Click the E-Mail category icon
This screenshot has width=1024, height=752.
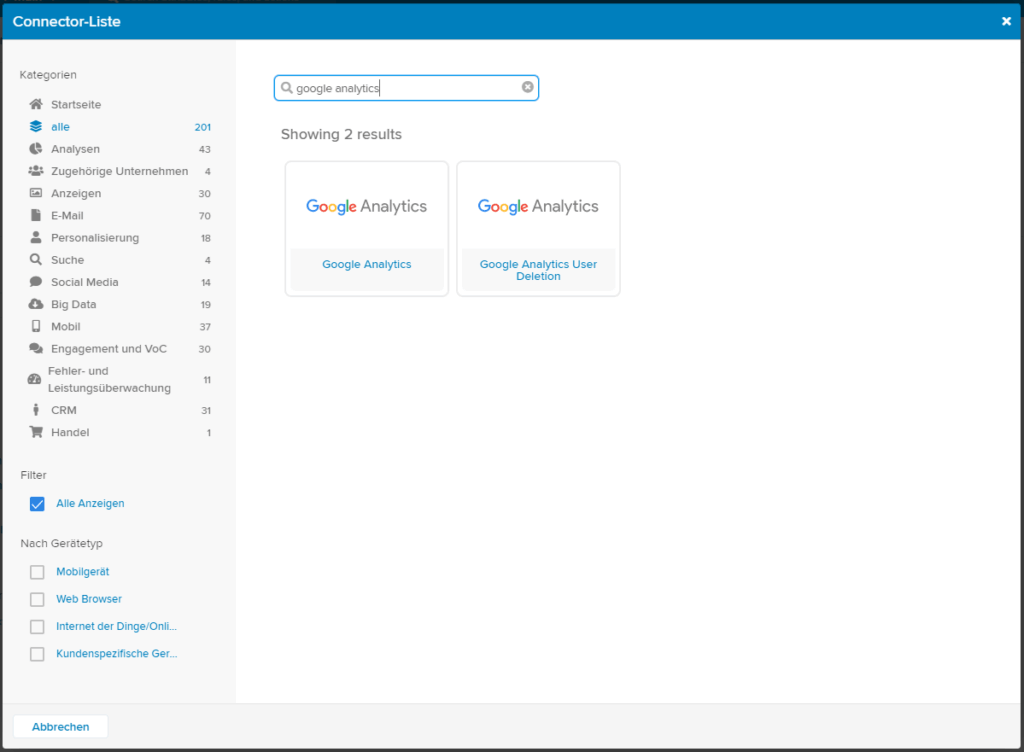coord(36,215)
